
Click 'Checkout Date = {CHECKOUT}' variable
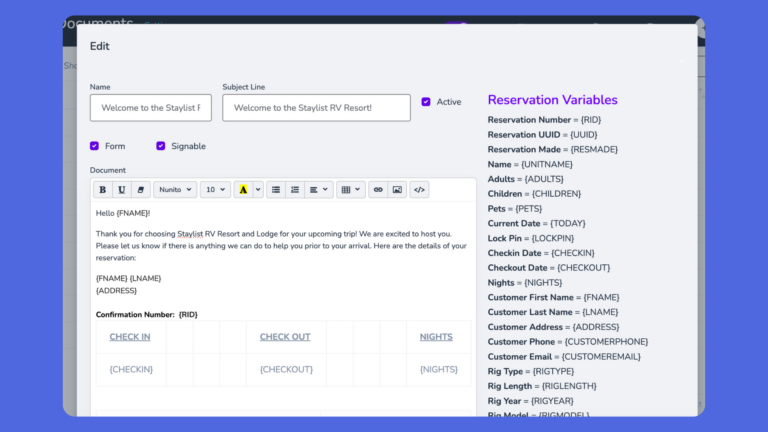tap(549, 268)
